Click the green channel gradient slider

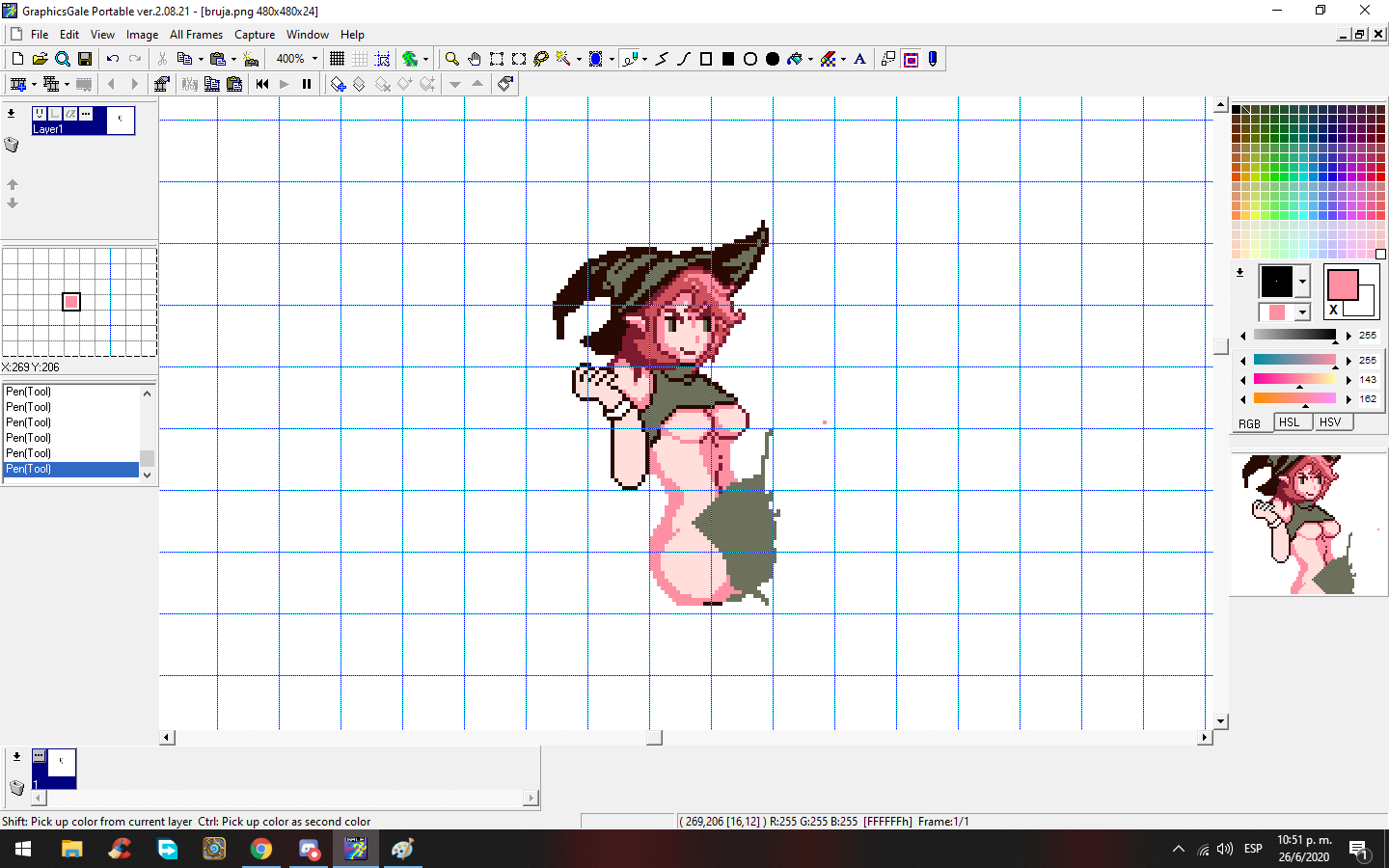click(1294, 380)
